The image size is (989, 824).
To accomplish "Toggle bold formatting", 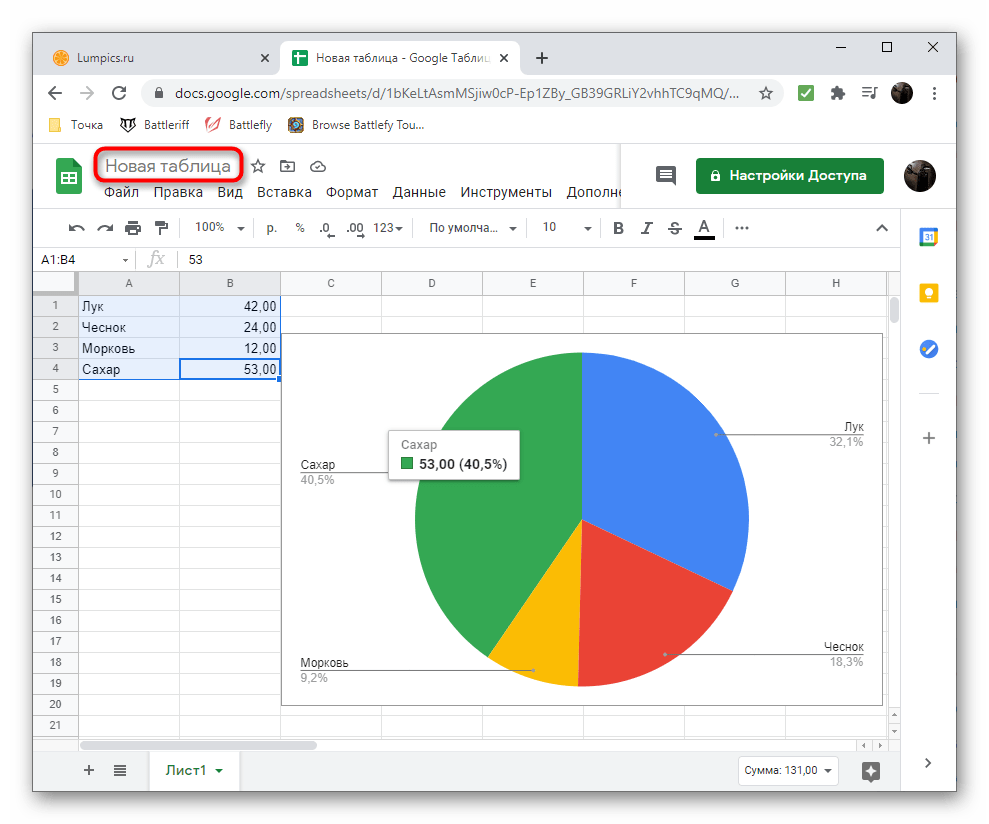I will [618, 228].
